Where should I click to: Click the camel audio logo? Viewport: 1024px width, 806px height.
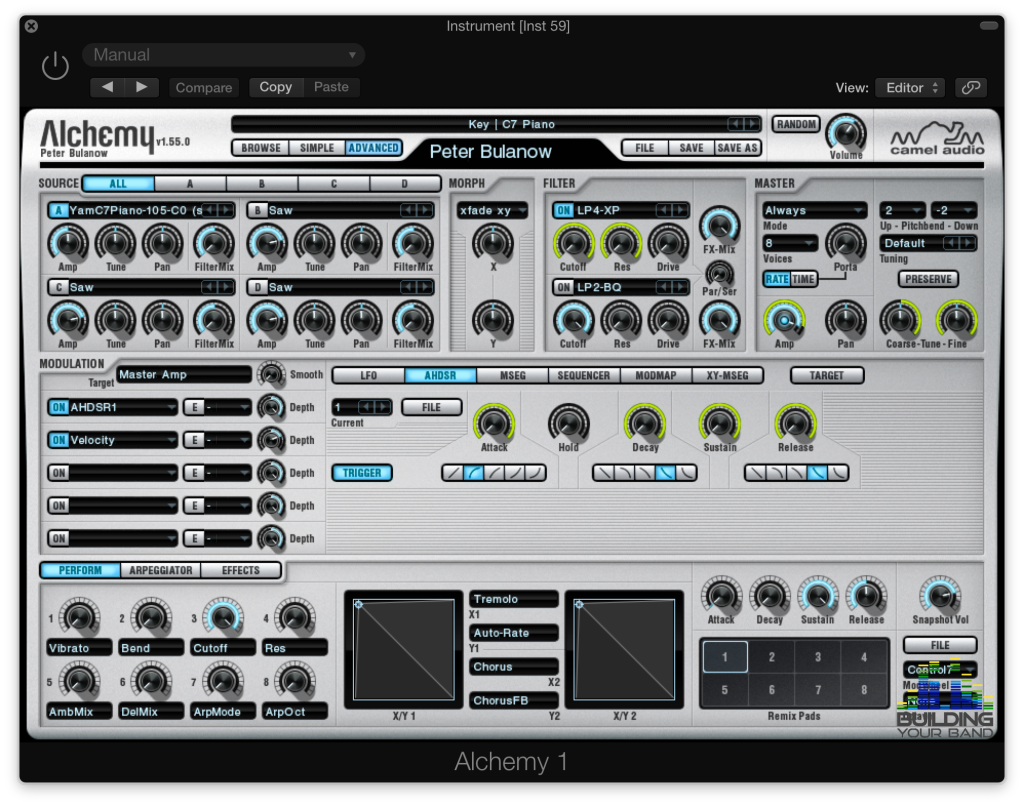point(937,138)
